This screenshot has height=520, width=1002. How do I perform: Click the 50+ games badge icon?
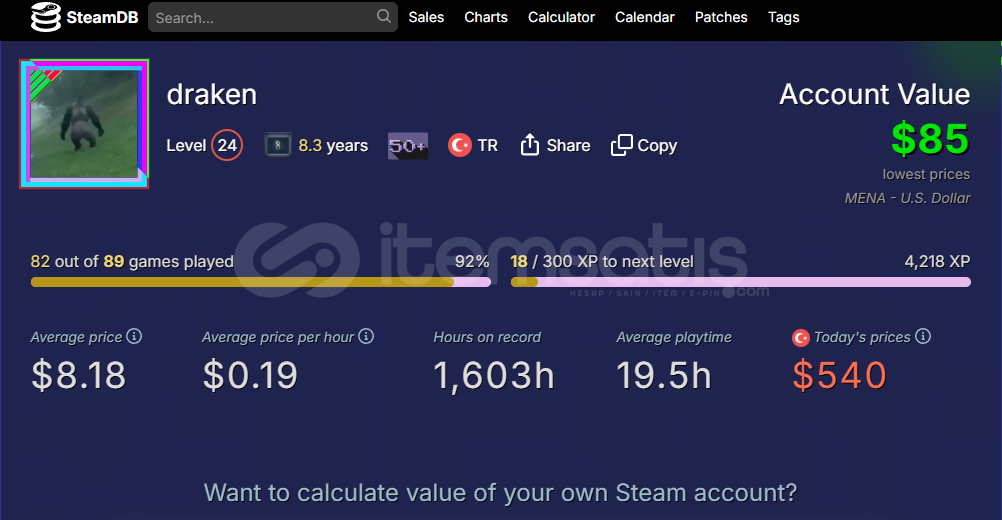pyautogui.click(x=408, y=146)
